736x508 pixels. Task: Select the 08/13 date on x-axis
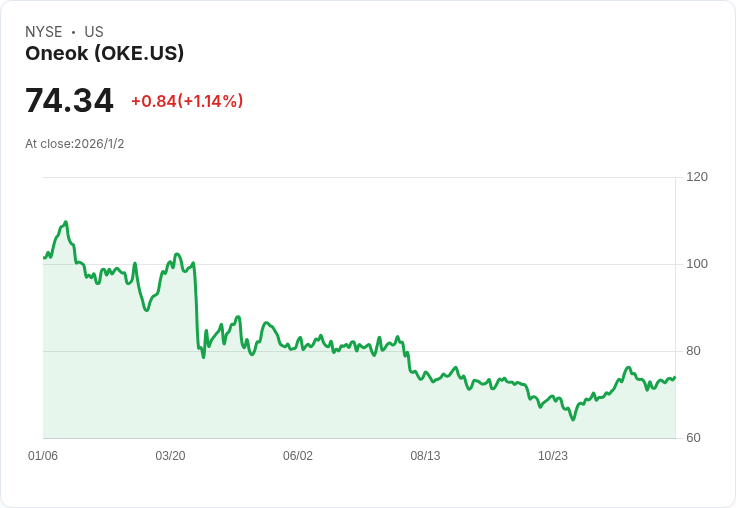425,456
